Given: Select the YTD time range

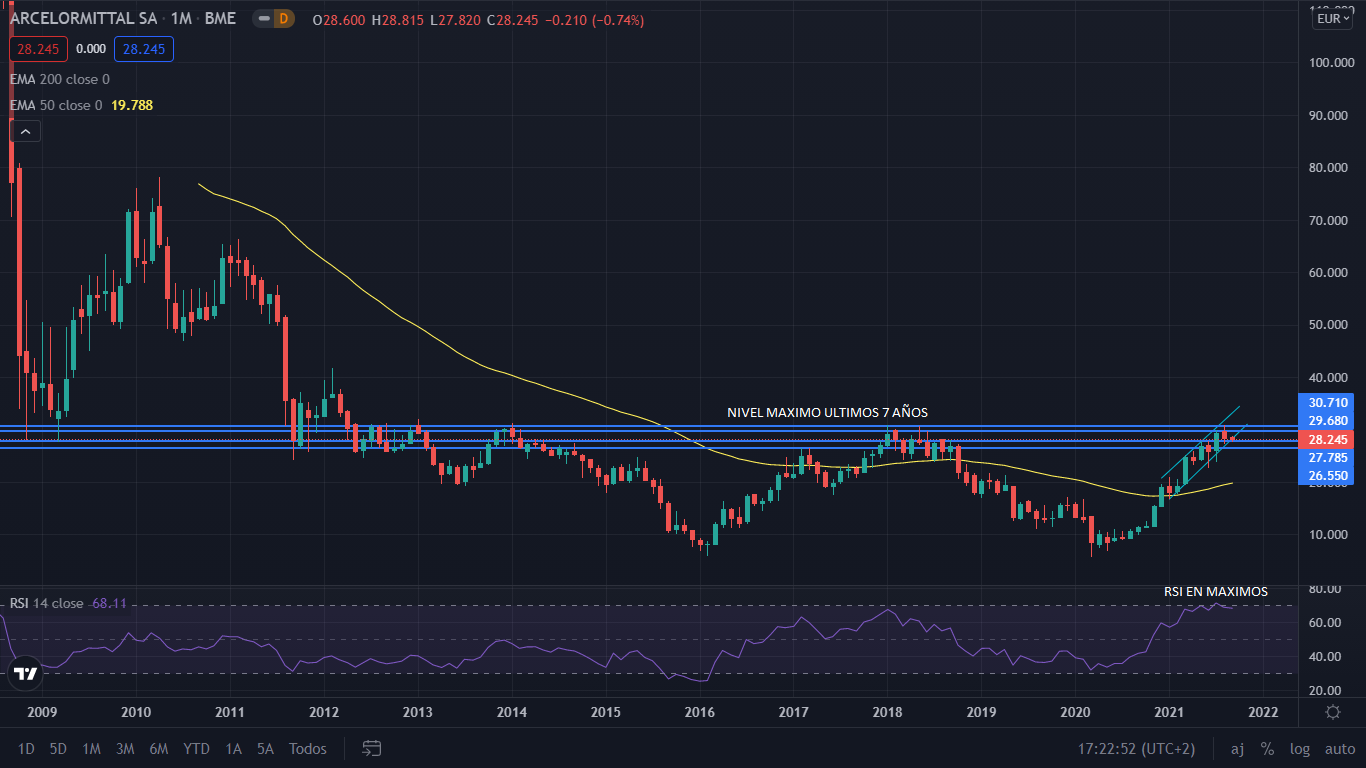Looking at the screenshot, I should [x=196, y=748].
